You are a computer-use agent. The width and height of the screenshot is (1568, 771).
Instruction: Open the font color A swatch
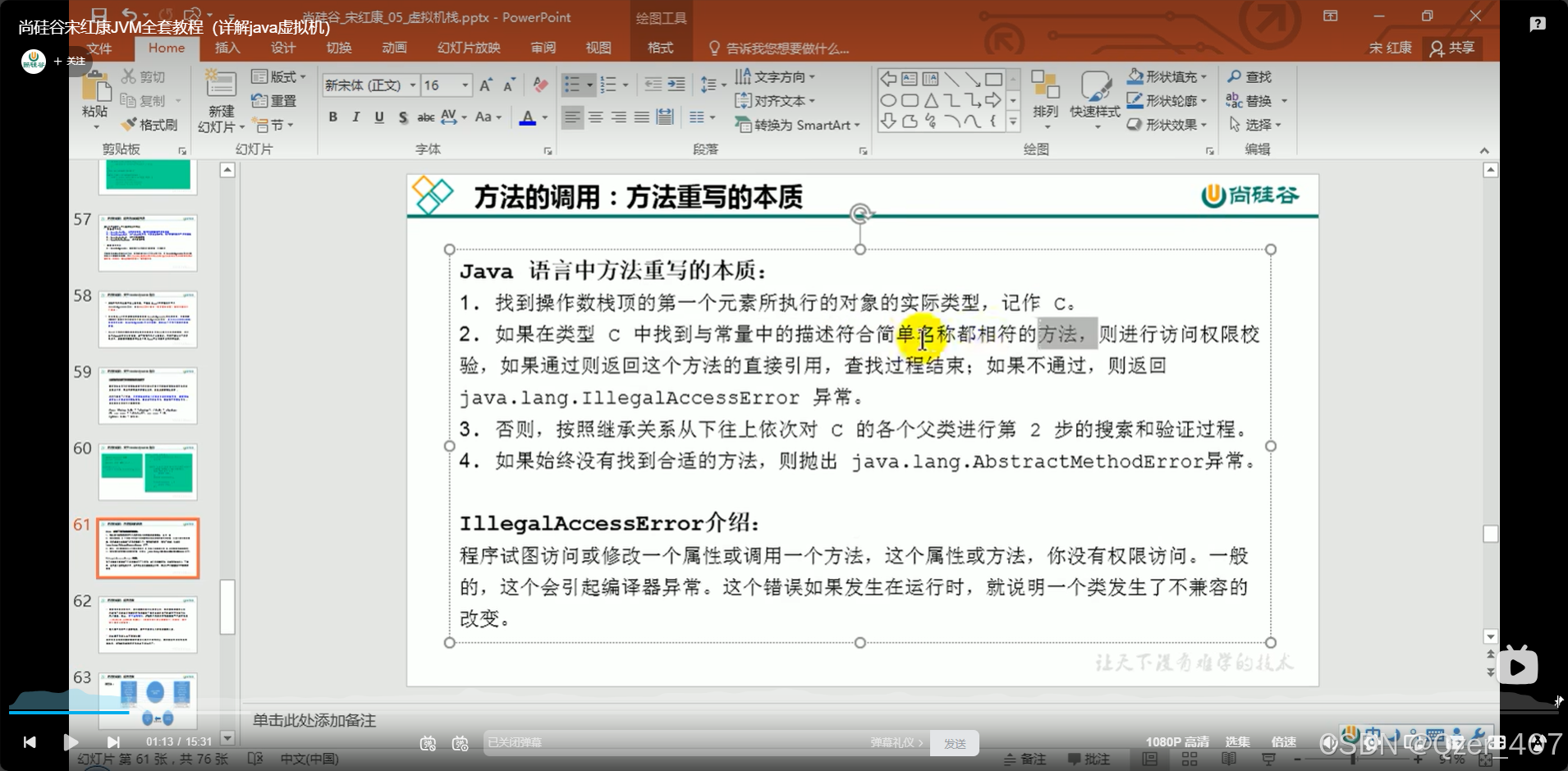(x=528, y=117)
